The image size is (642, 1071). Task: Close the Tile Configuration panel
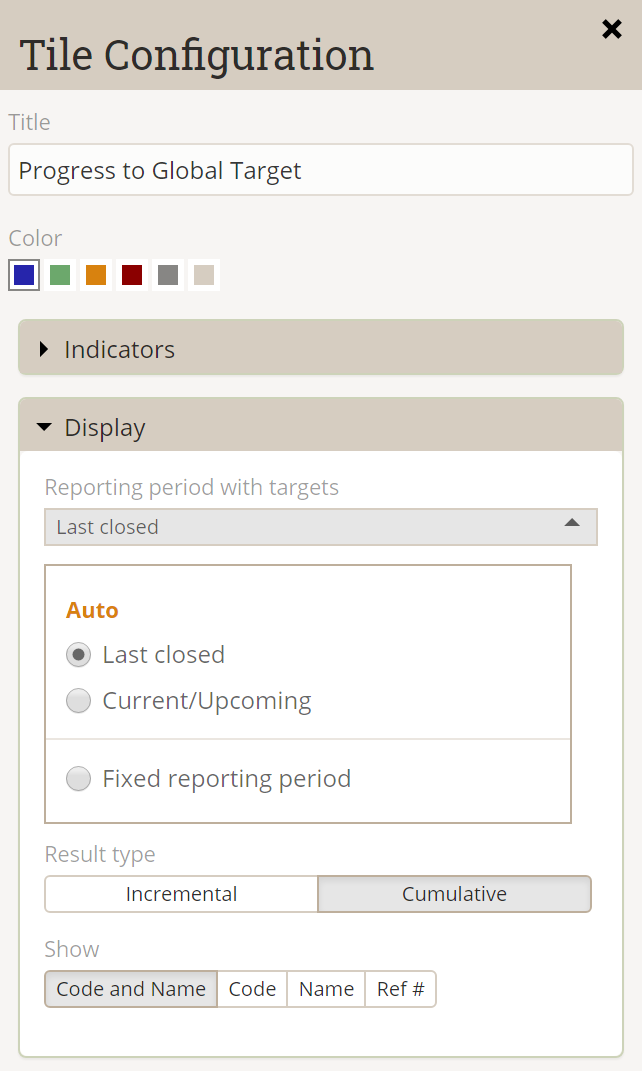[x=612, y=30]
